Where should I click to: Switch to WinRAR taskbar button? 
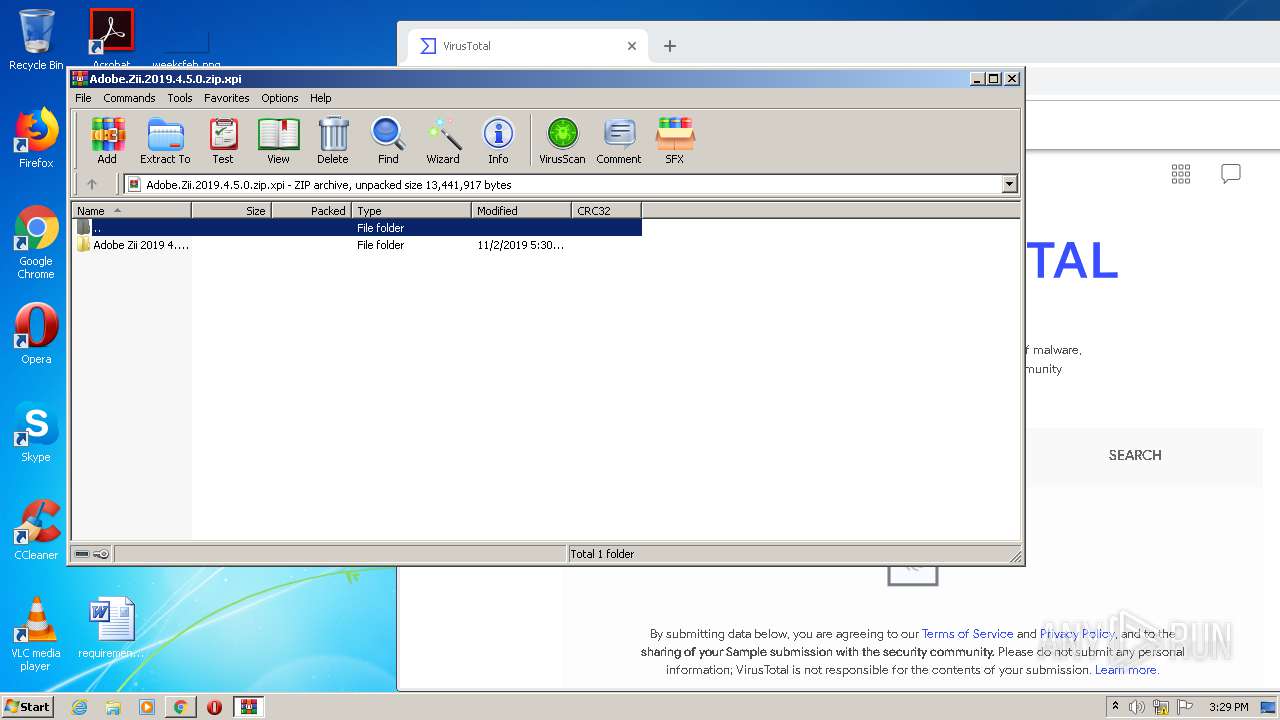[249, 707]
